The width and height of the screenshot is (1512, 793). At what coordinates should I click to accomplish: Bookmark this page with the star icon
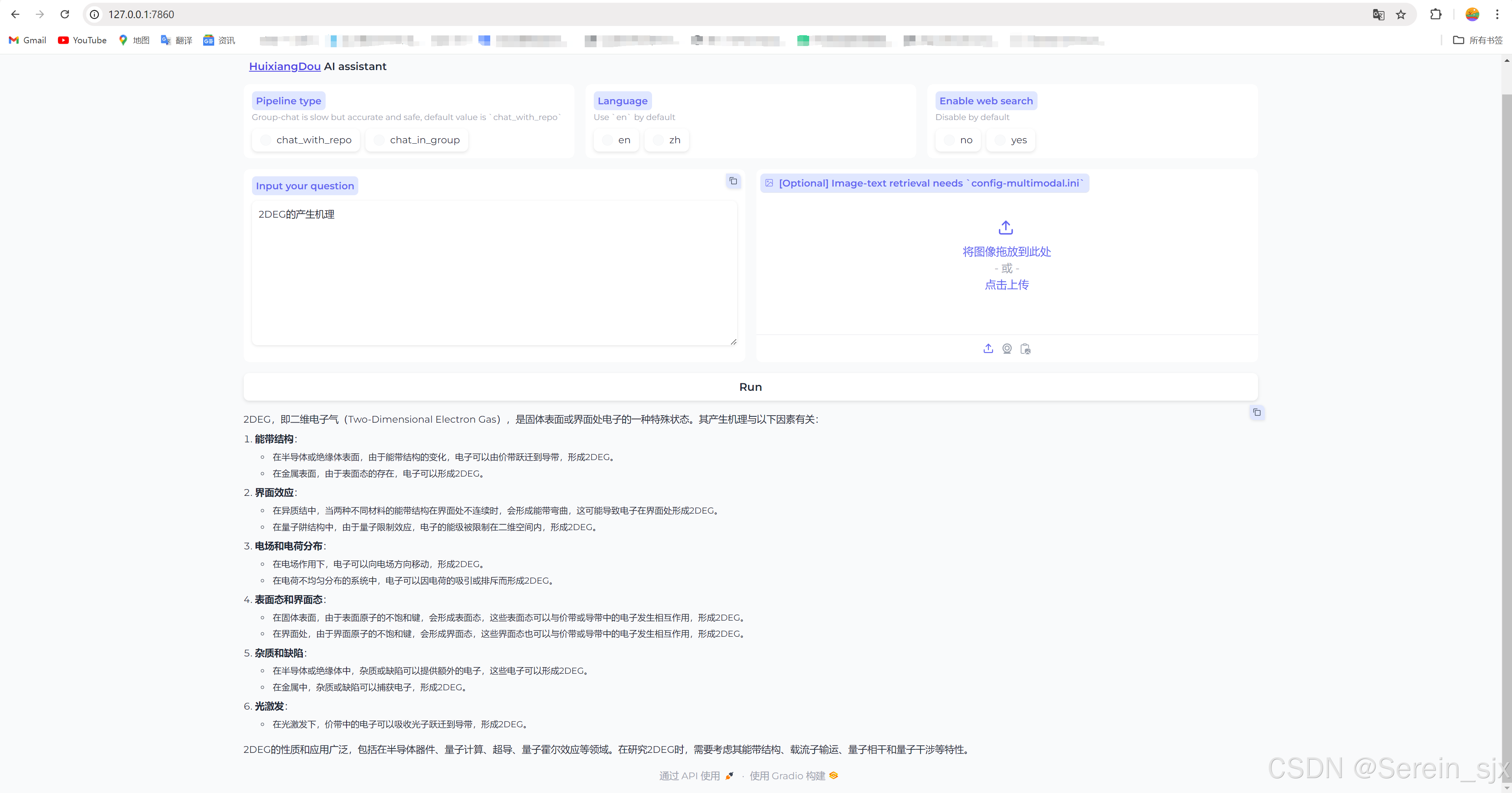coord(1401,15)
